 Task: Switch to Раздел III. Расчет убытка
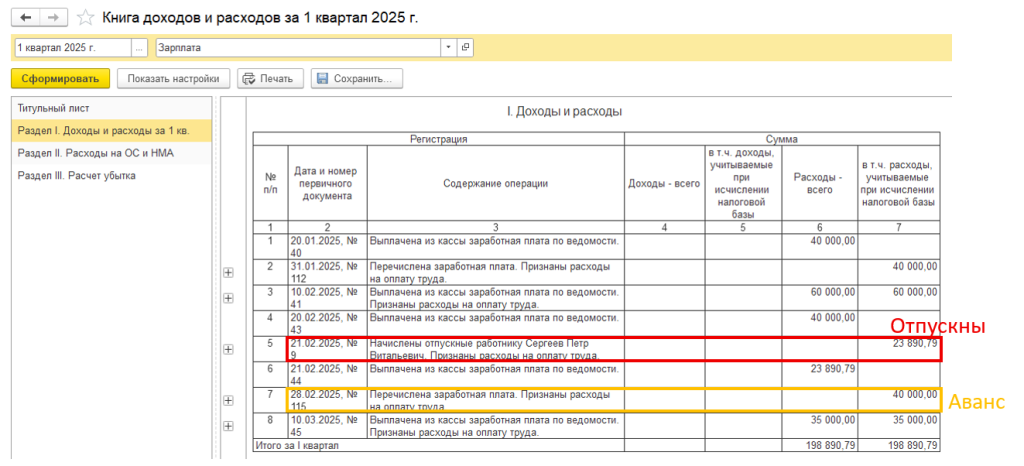[76, 175]
